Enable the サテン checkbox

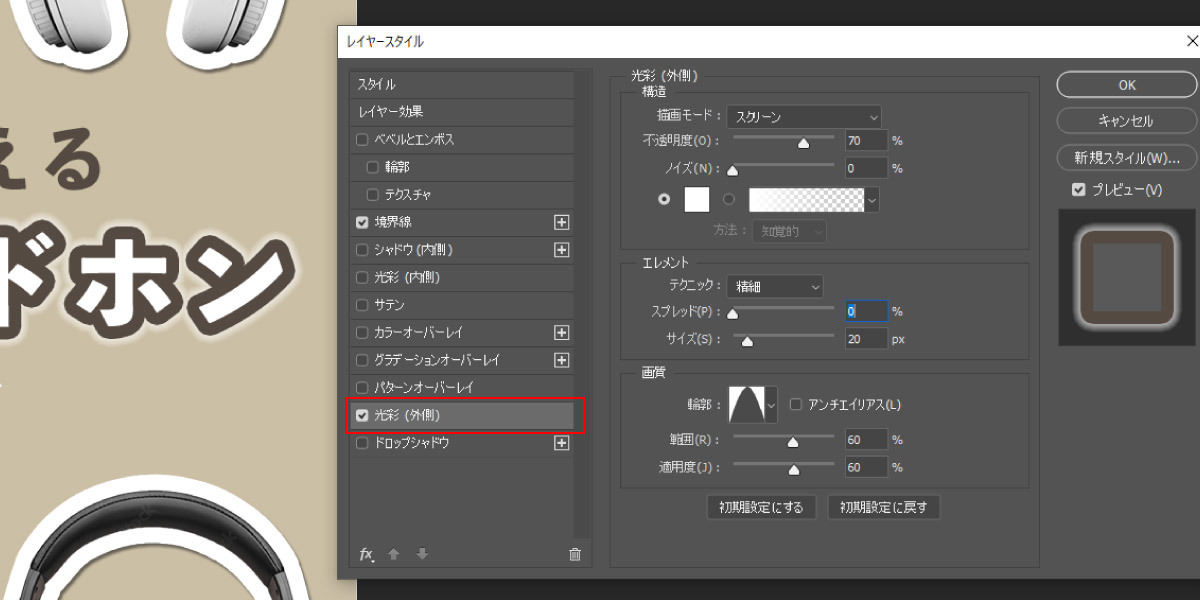(362, 304)
